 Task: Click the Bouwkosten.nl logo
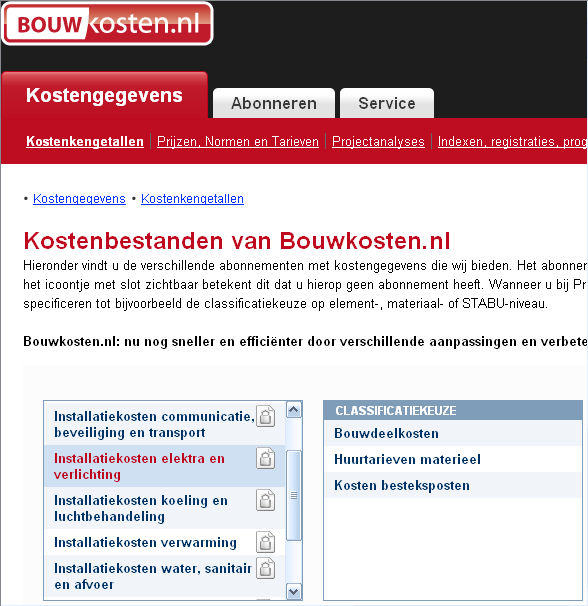107,24
